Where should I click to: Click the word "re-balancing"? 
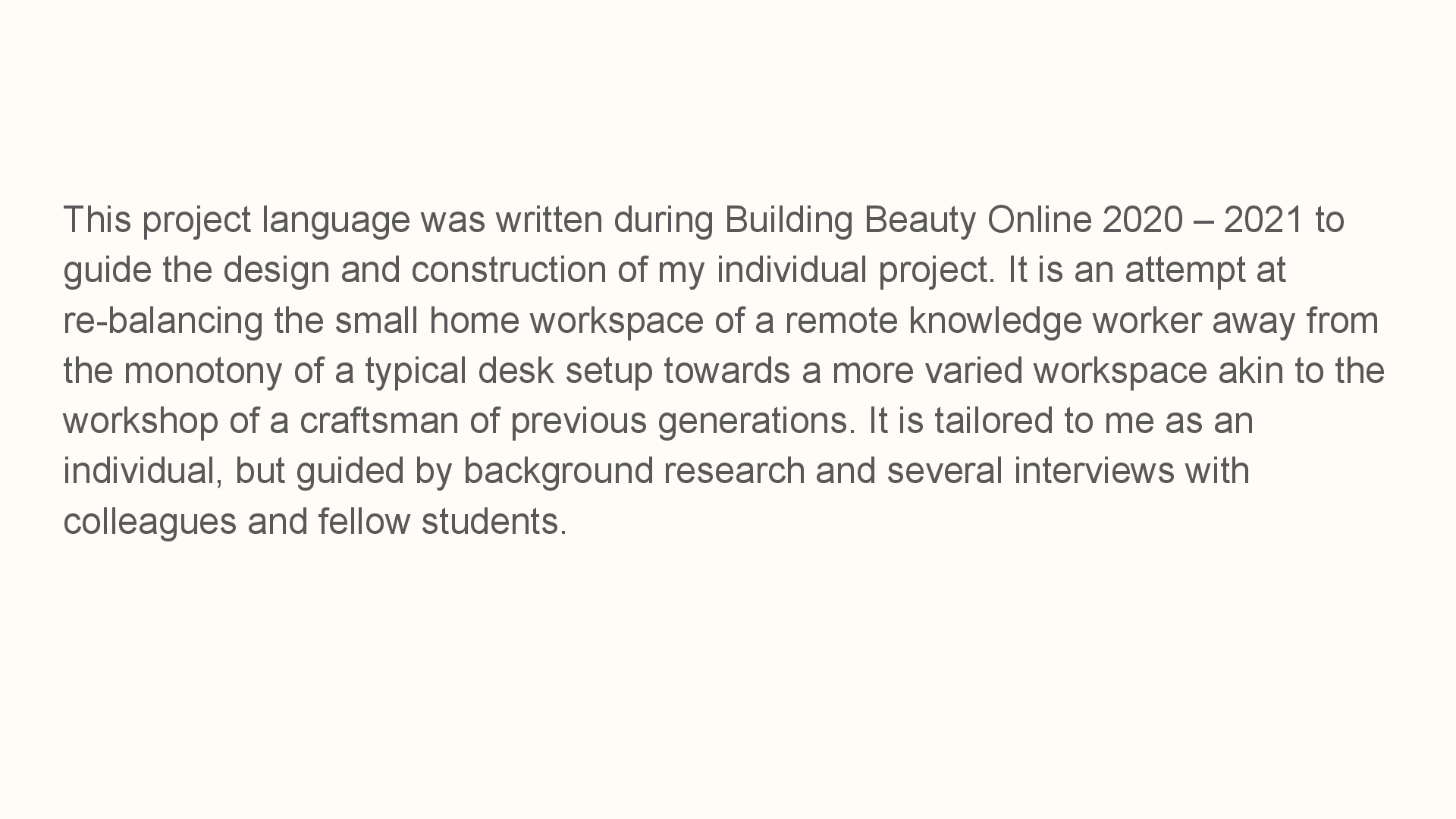(163, 322)
